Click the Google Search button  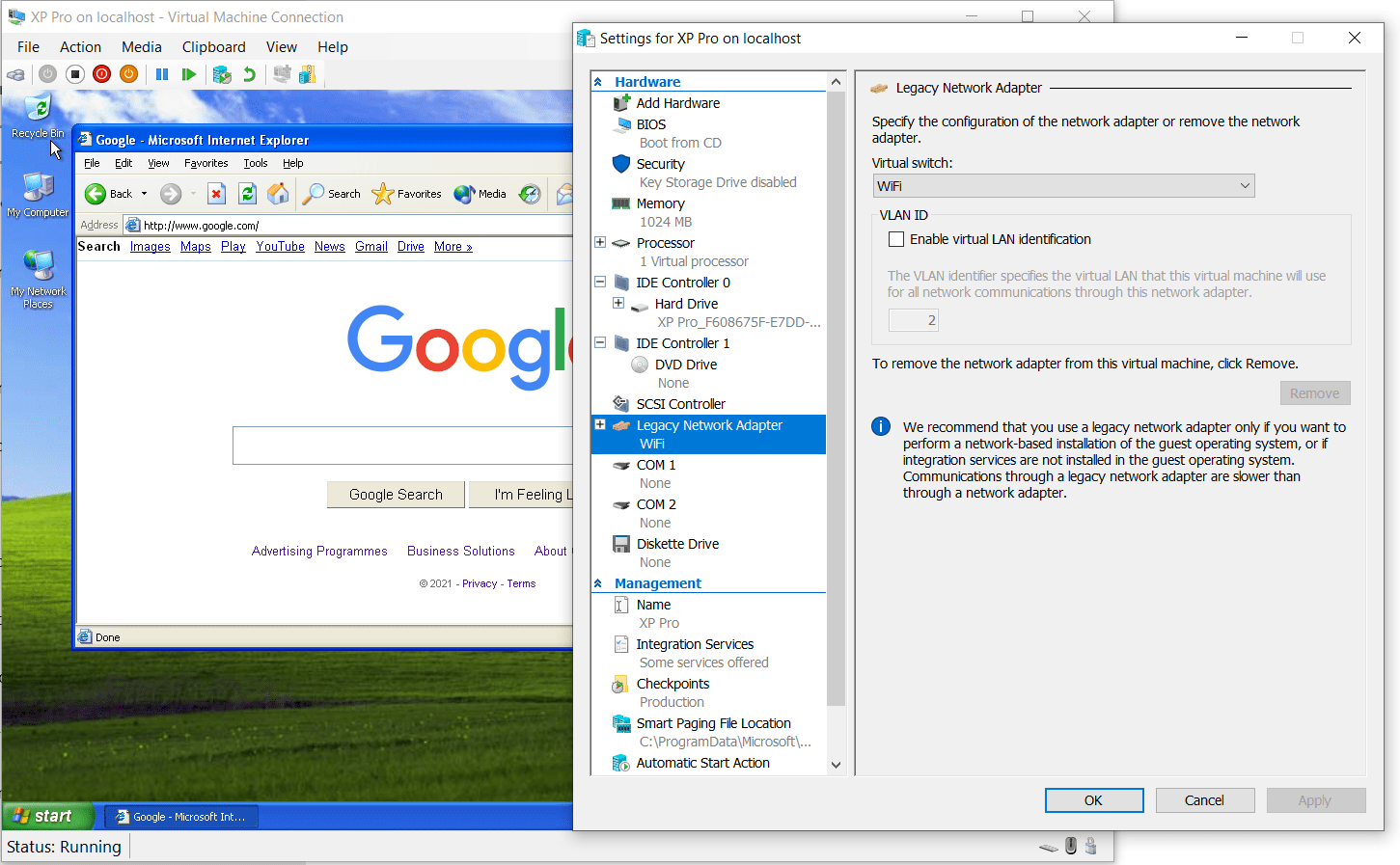395,494
